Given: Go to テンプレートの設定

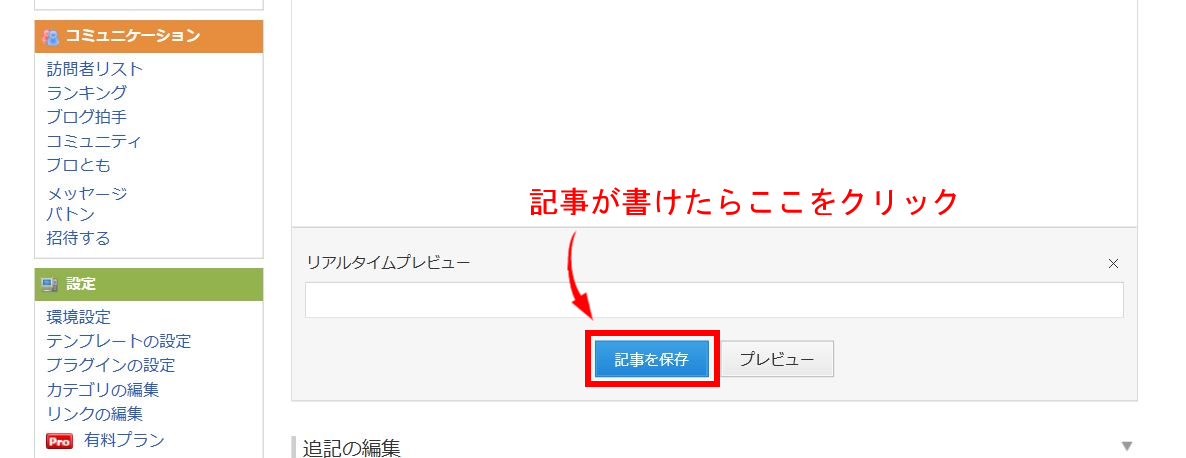Looking at the screenshot, I should pos(118,342).
